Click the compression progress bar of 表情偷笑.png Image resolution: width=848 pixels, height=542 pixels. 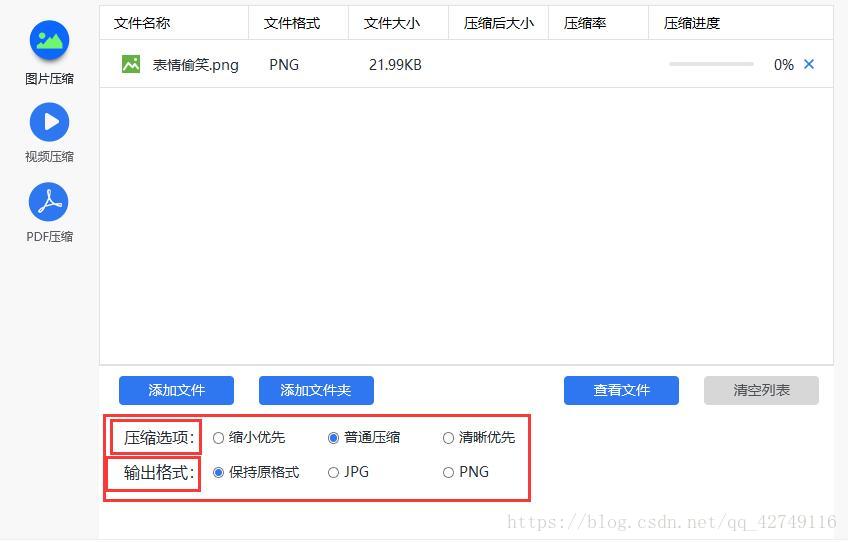coord(711,64)
